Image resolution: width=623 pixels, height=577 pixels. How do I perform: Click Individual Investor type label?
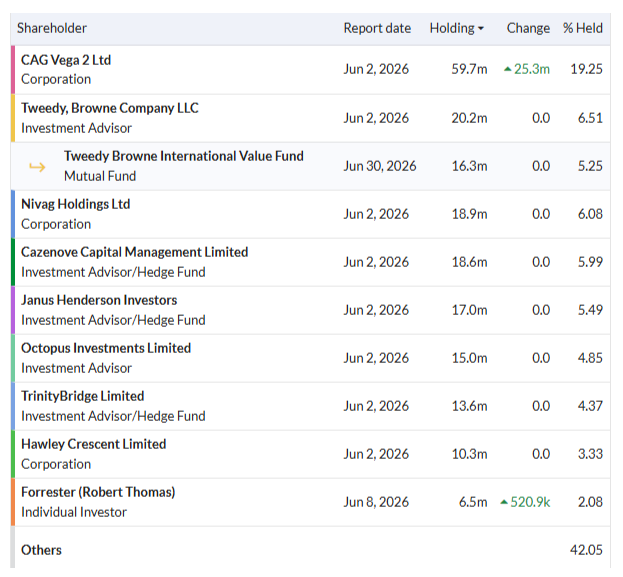point(74,512)
